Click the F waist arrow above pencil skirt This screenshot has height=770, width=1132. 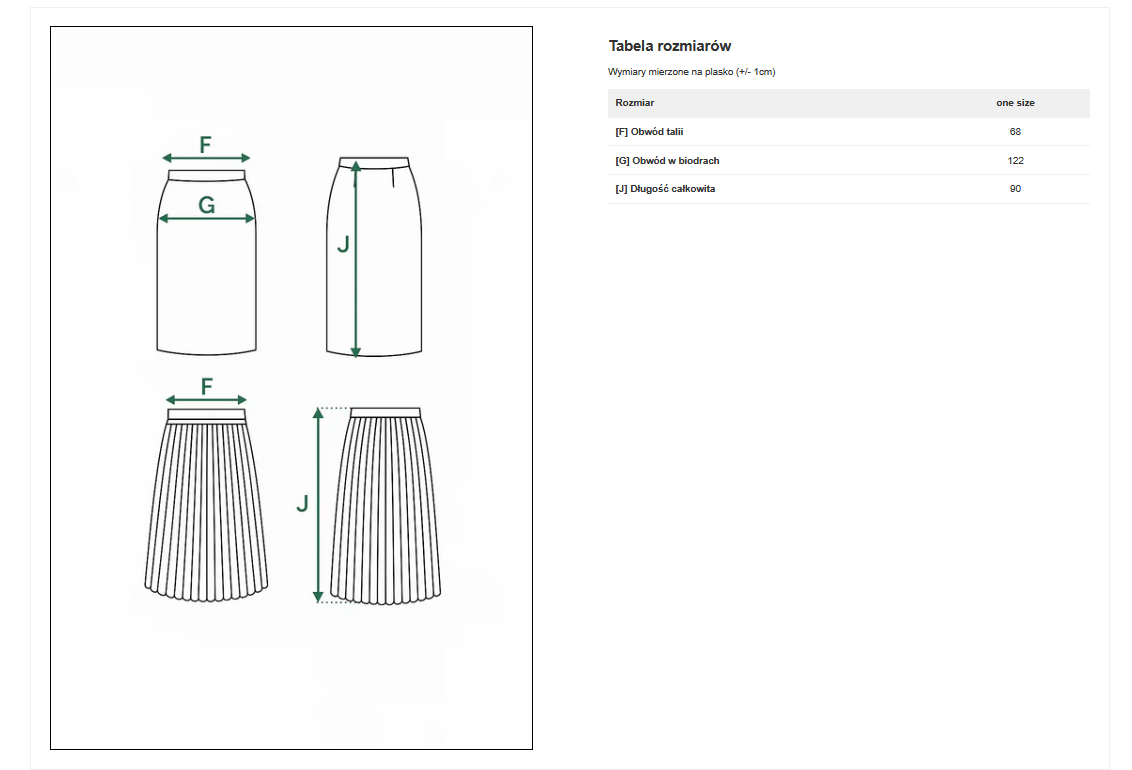(206, 158)
